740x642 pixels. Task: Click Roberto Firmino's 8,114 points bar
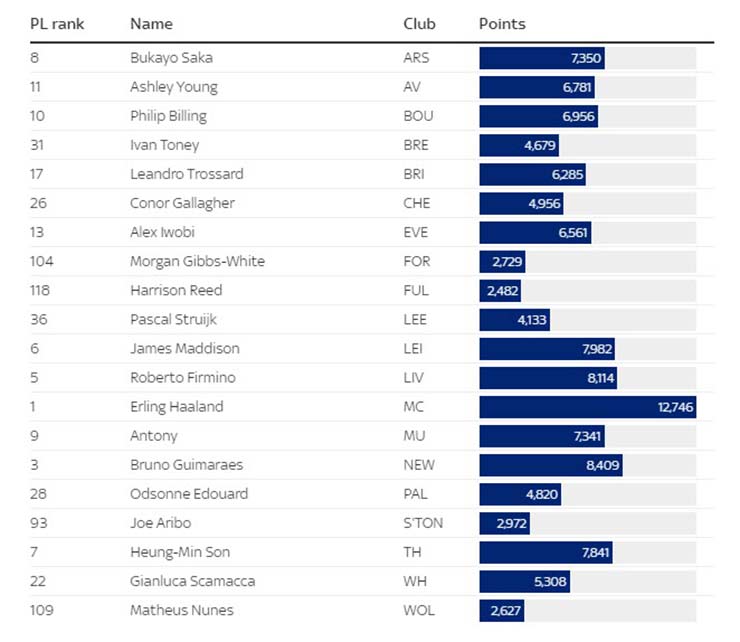[548, 378]
